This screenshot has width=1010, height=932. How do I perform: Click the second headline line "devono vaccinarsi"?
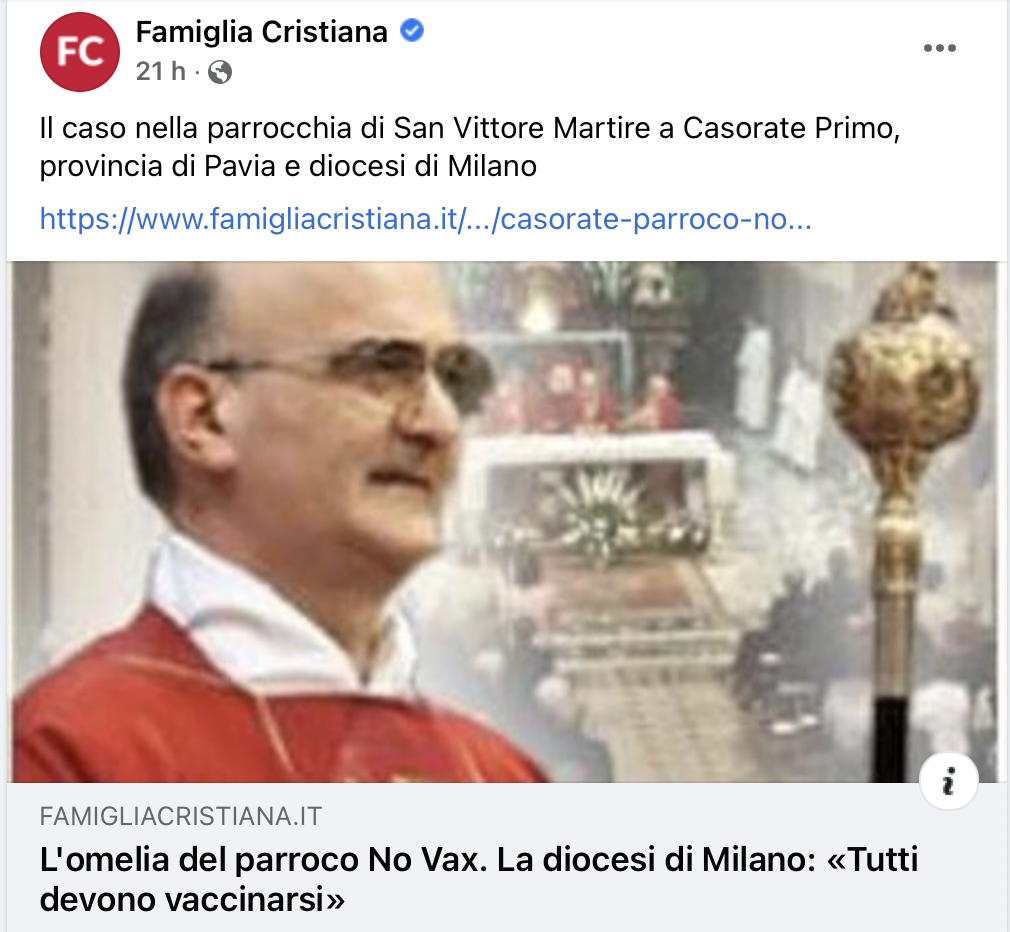pyautogui.click(x=192, y=899)
